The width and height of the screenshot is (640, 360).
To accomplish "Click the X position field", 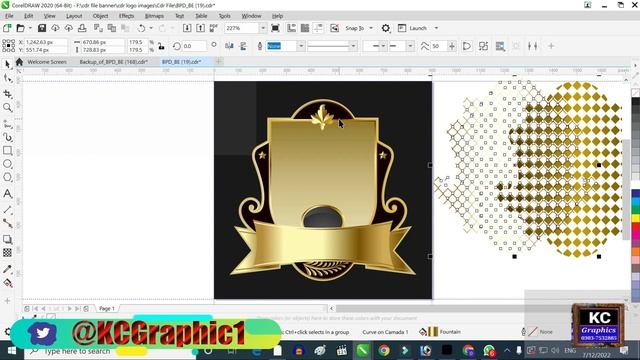I will pyautogui.click(x=45, y=42).
